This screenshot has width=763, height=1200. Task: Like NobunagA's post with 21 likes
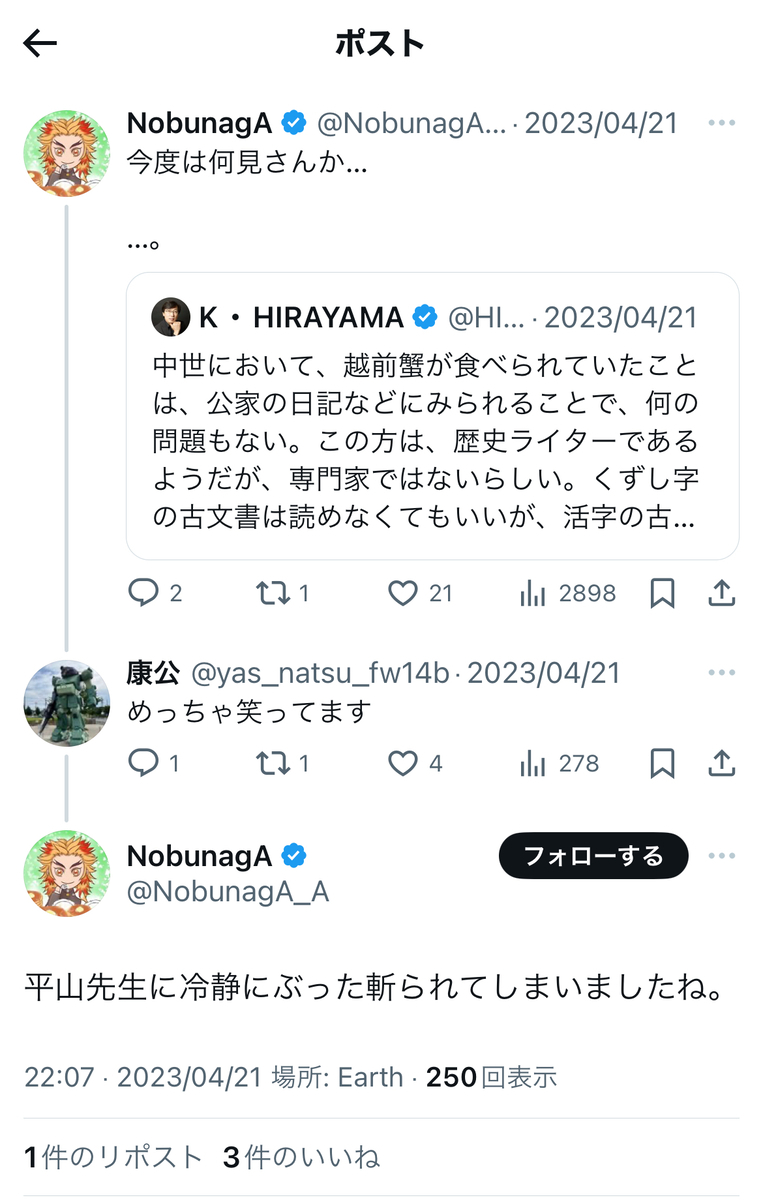coord(403,594)
